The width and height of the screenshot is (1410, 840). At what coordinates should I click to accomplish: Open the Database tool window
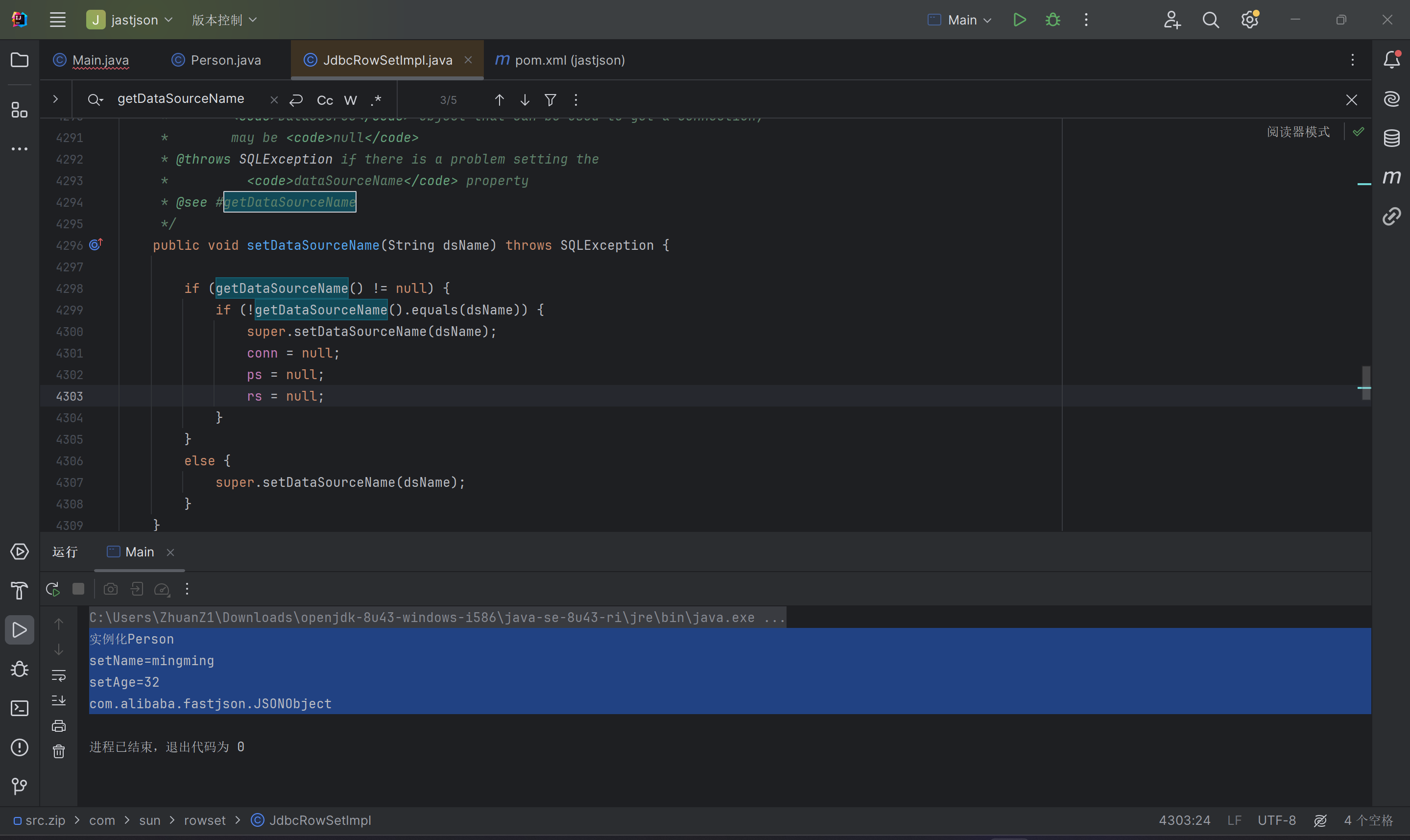click(1391, 138)
